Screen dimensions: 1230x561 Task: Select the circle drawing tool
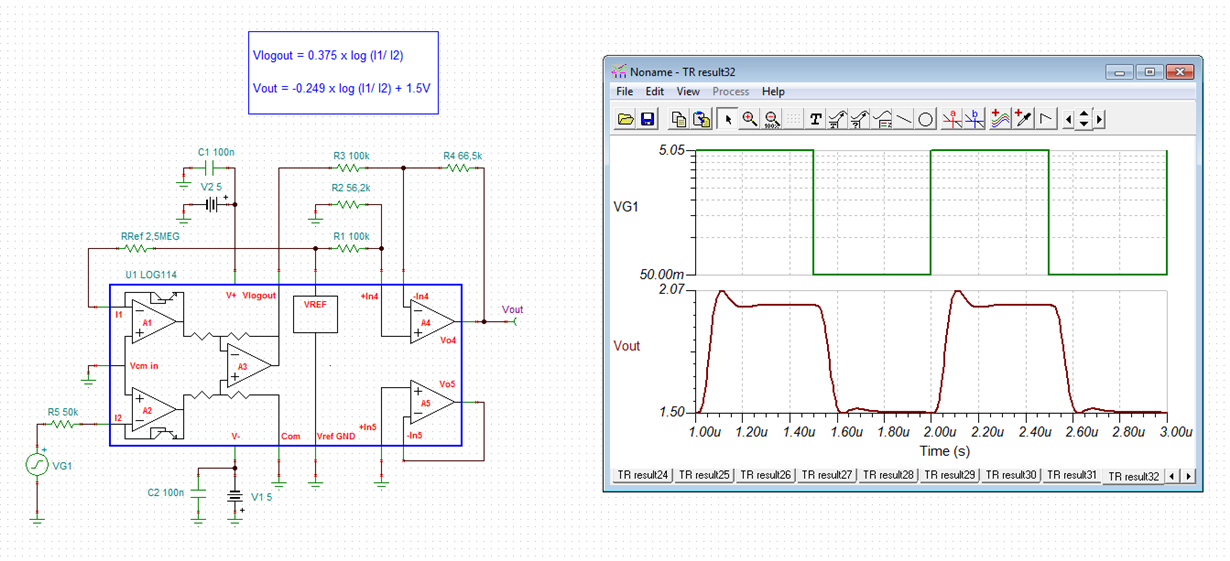[x=926, y=119]
